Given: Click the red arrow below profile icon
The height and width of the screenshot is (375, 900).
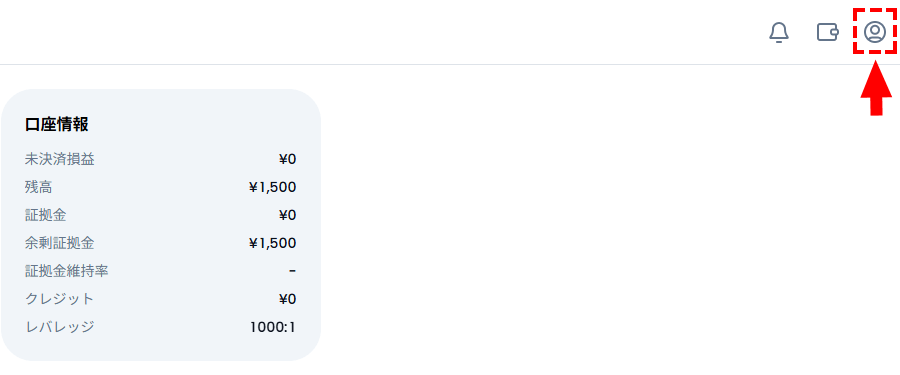Looking at the screenshot, I should pos(876,89).
